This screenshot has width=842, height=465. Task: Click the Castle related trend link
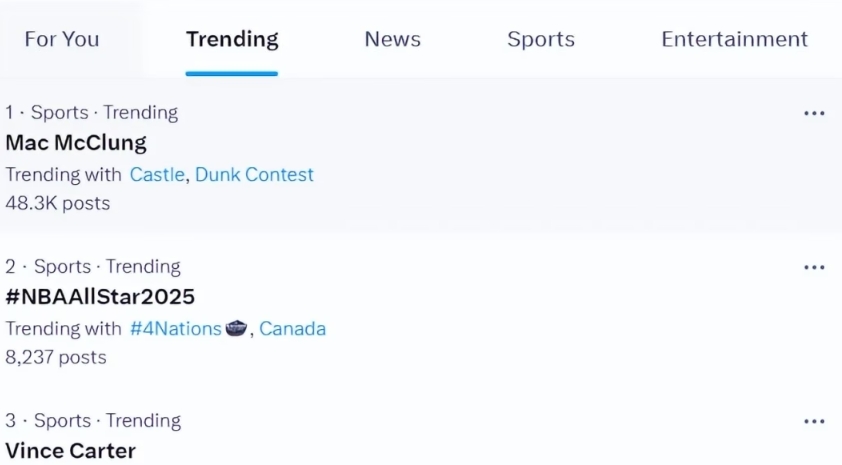[157, 174]
